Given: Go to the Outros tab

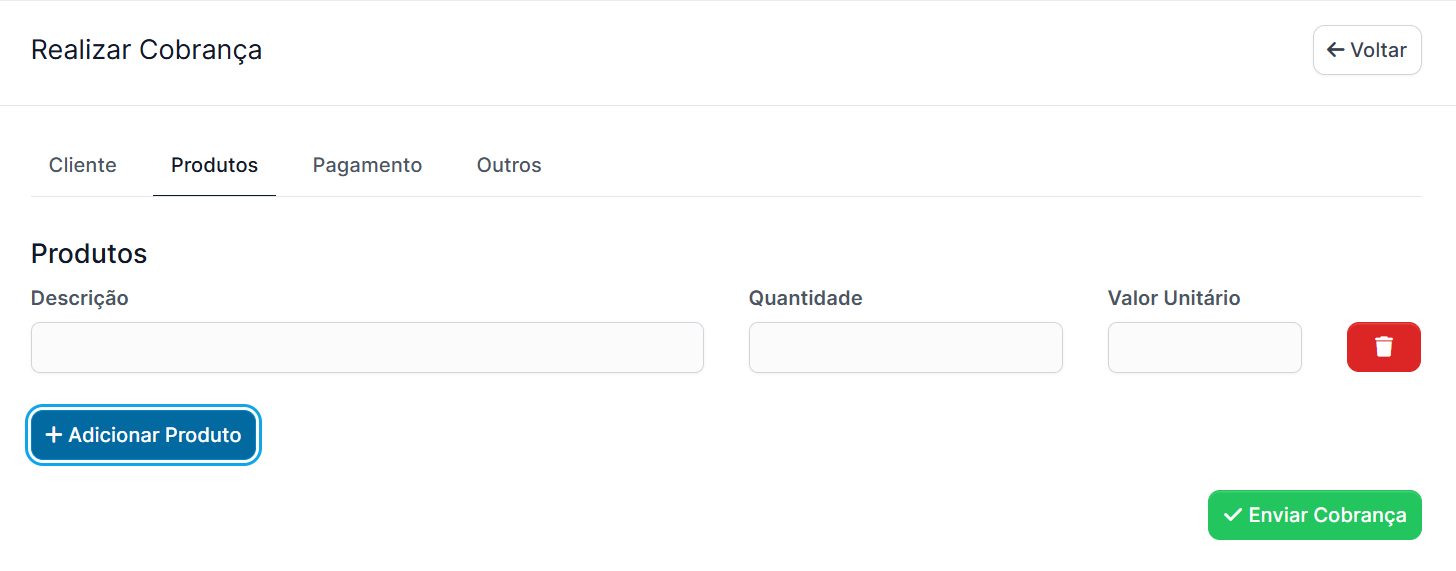Looking at the screenshot, I should point(509,165).
